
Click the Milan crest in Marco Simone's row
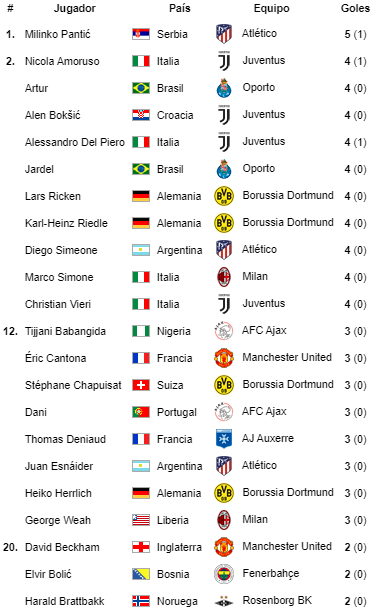point(224,277)
